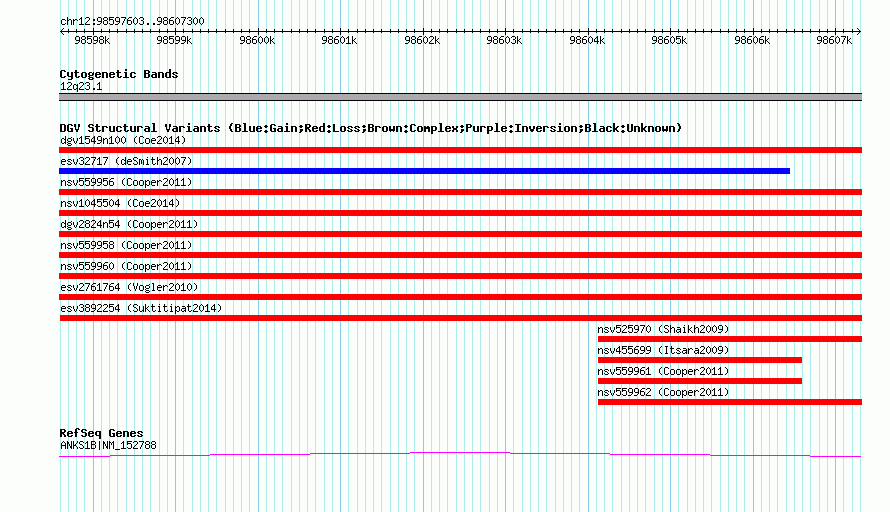The height and width of the screenshot is (512, 890).
Task: Click the 12q23.1 cytogenetic band label
Action: pyautogui.click(x=81, y=86)
